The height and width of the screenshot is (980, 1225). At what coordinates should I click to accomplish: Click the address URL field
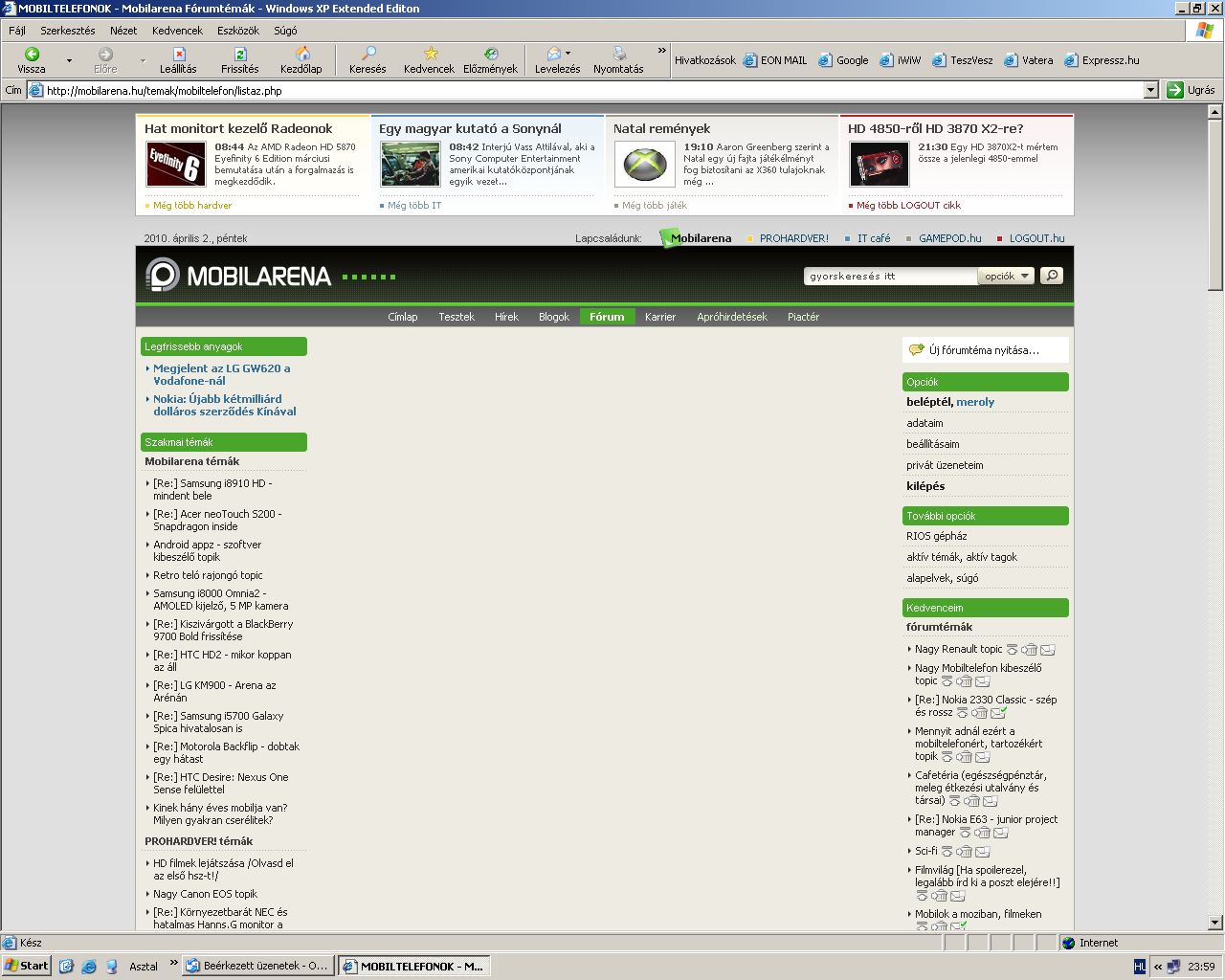click(593, 90)
